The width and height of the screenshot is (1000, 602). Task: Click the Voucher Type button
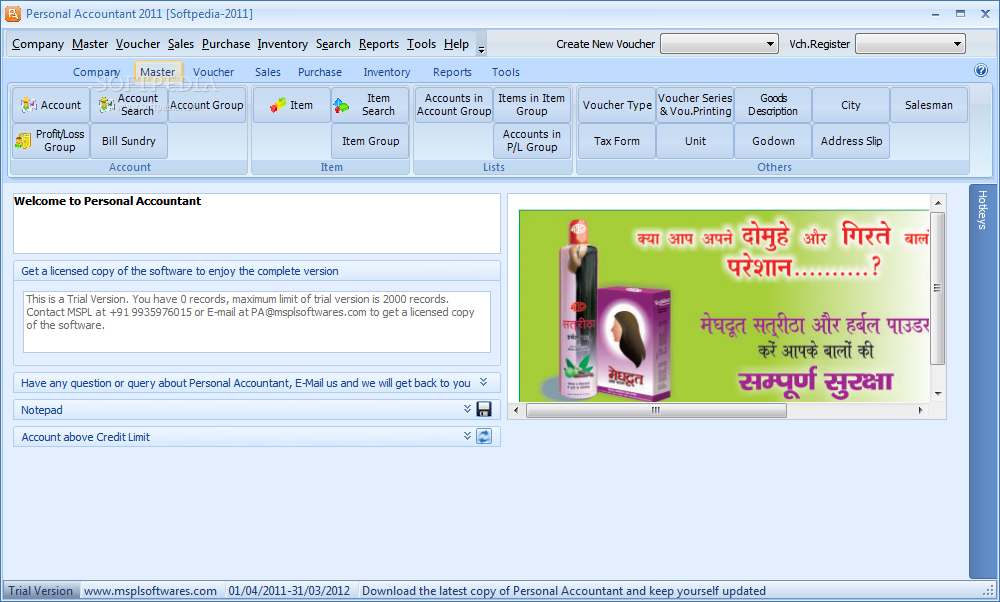click(617, 105)
